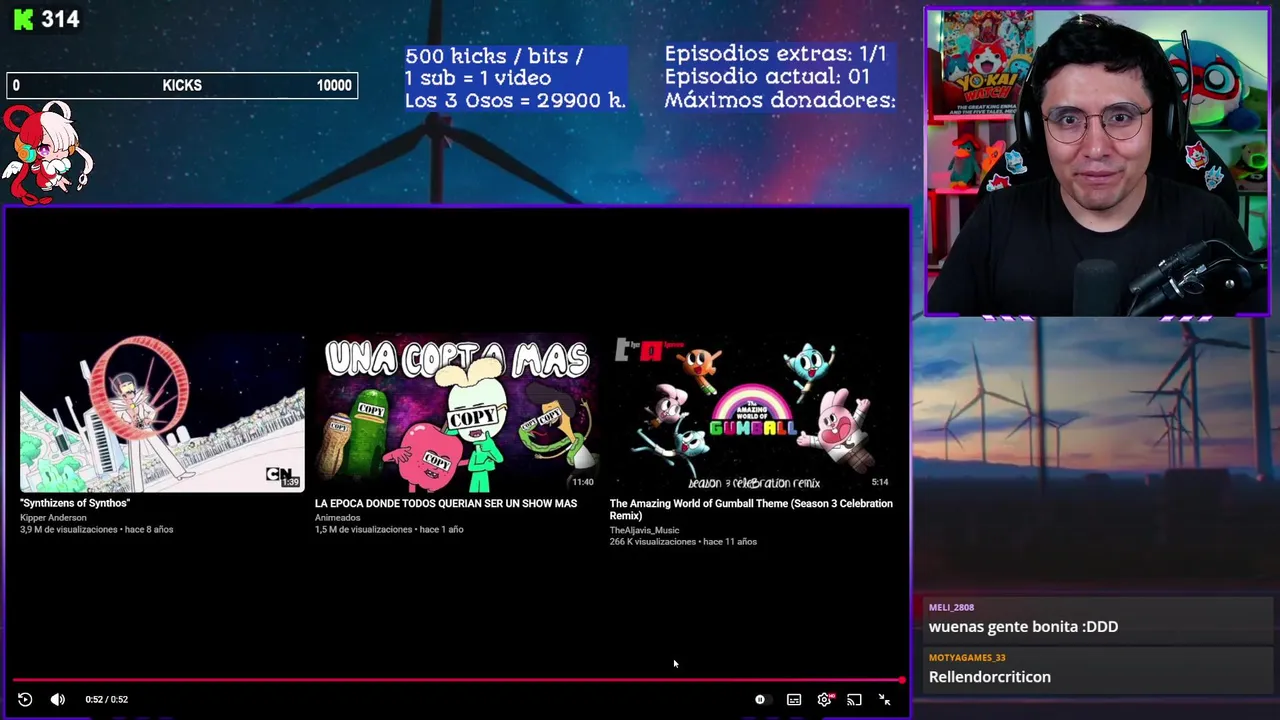Click the KICKS goal progress bar
The image size is (1280, 720).
pyautogui.click(x=182, y=86)
